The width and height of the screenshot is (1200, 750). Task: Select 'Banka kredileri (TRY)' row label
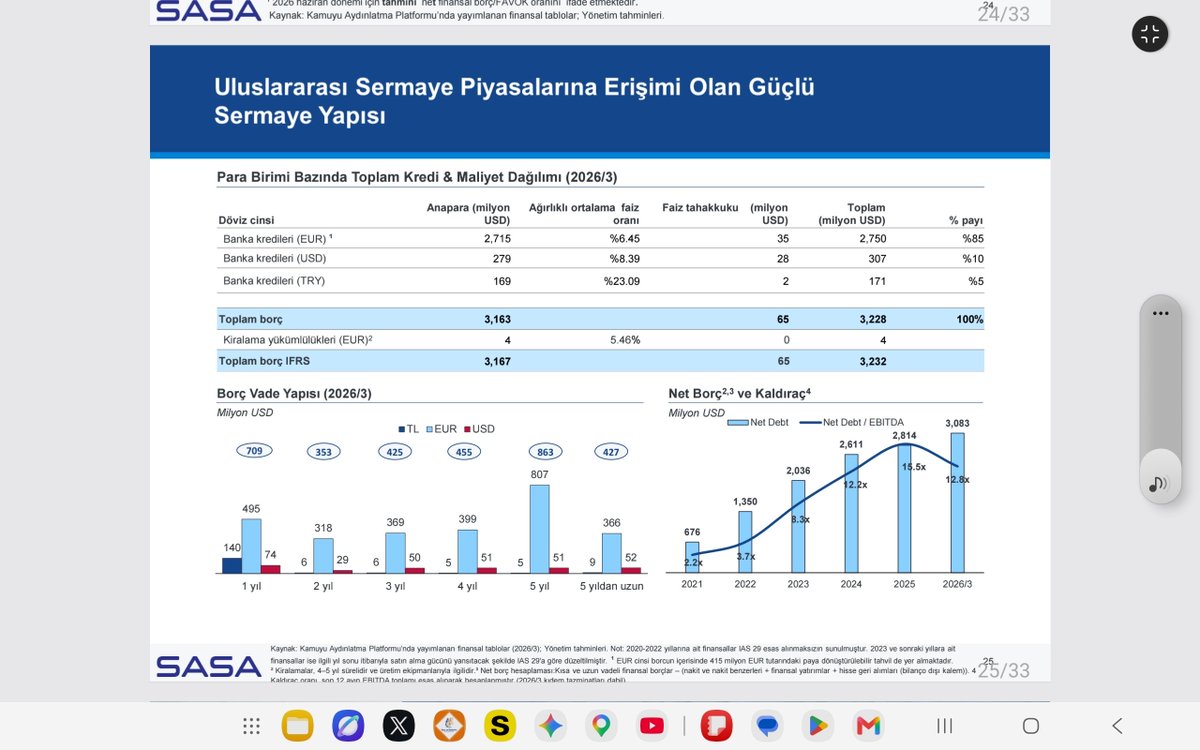273,281
